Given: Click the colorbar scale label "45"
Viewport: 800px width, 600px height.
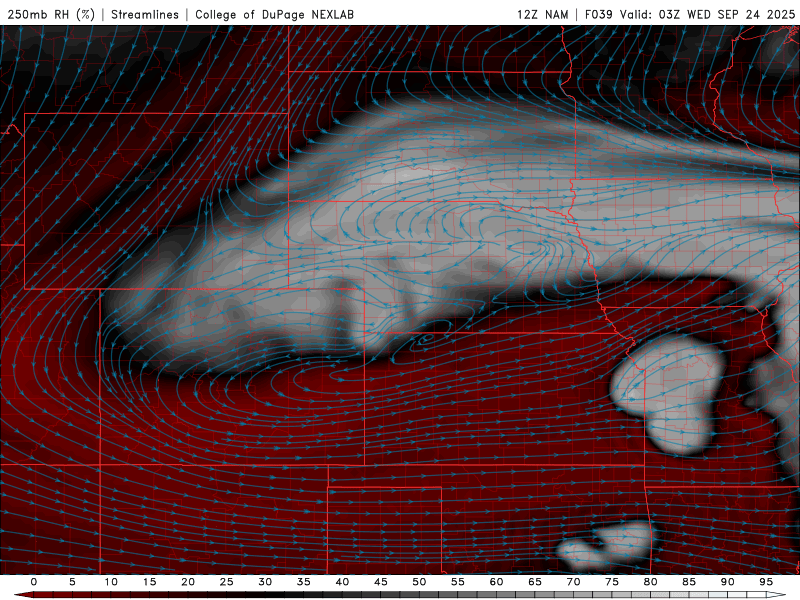Looking at the screenshot, I should (x=381, y=582).
